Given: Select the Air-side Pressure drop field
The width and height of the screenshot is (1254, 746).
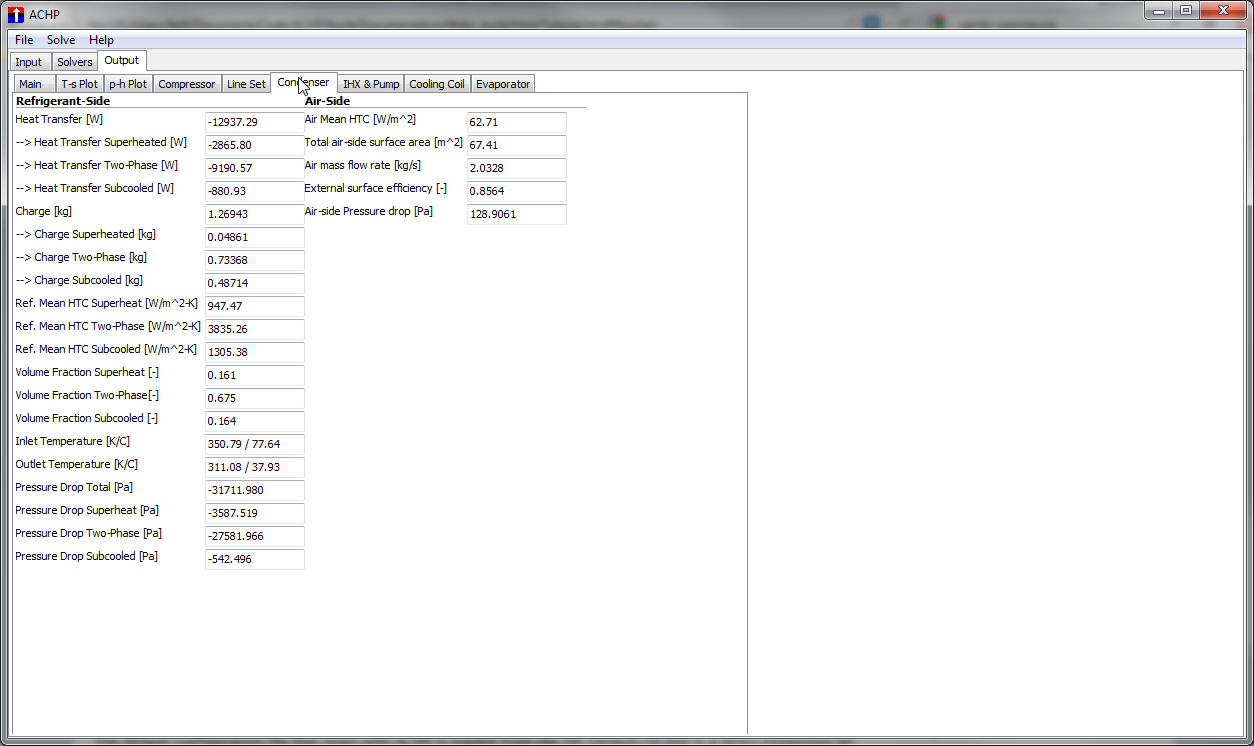Looking at the screenshot, I should click(516, 214).
